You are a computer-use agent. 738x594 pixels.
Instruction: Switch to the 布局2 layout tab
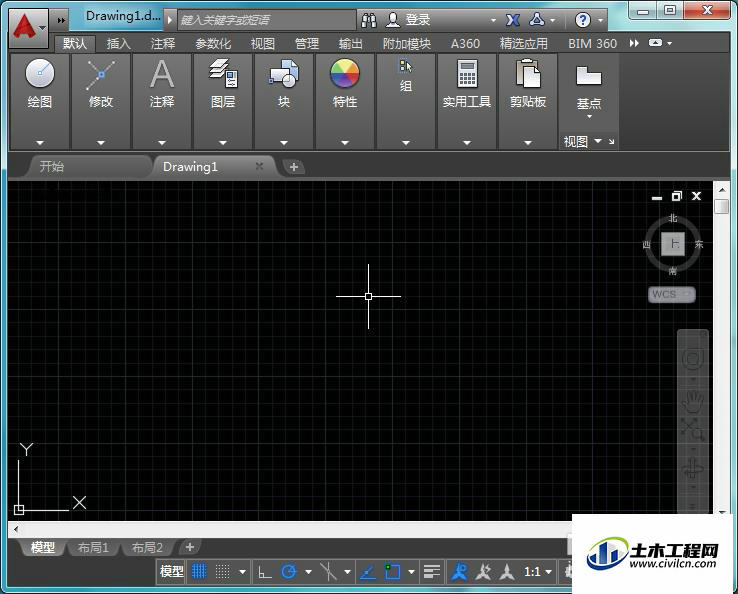147,547
